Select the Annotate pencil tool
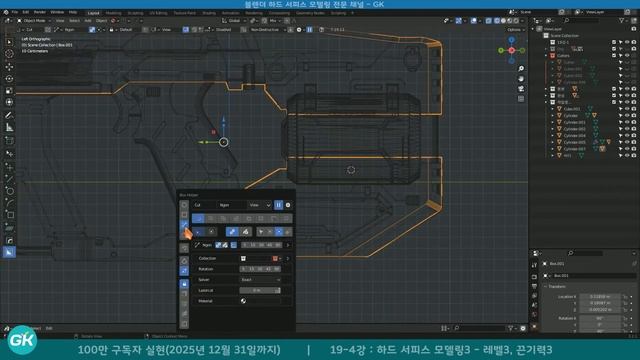Screen dimensions: 640x360 [9, 116]
